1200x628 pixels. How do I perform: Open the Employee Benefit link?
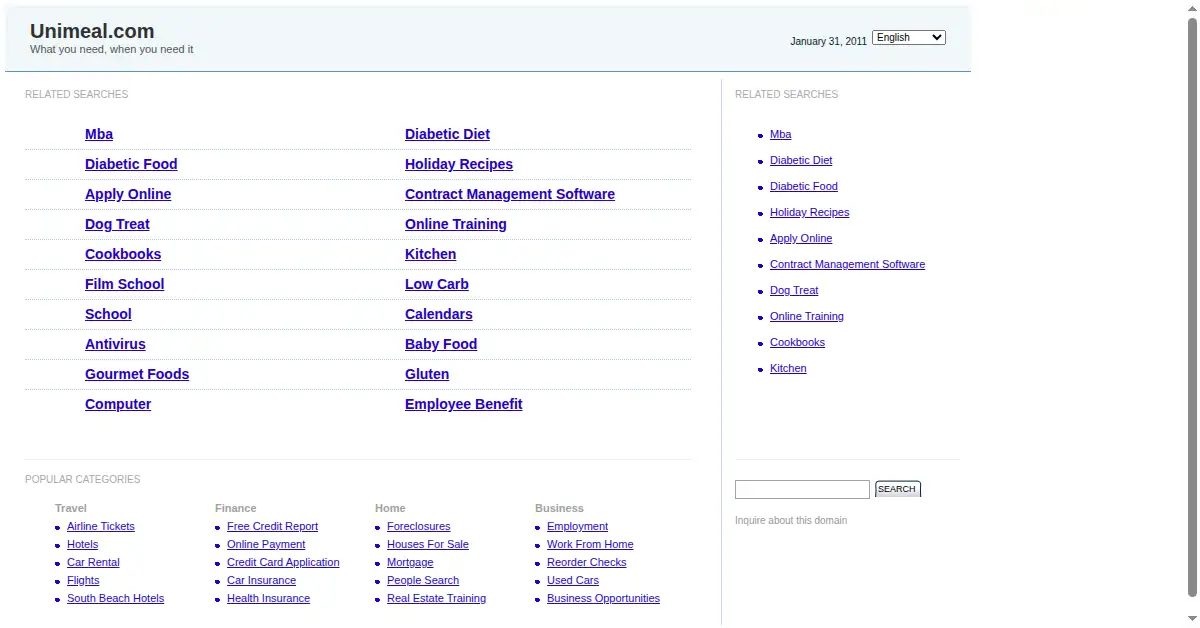464,404
